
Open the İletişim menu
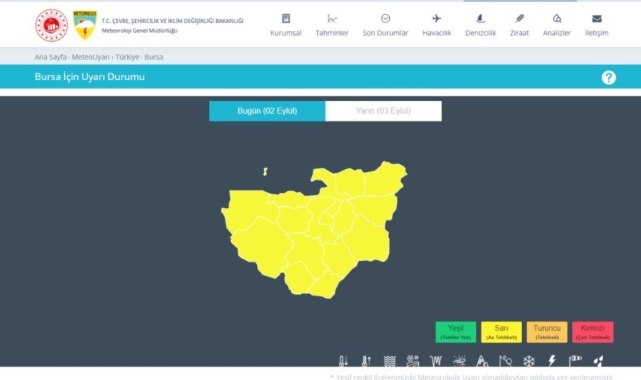pos(596,25)
